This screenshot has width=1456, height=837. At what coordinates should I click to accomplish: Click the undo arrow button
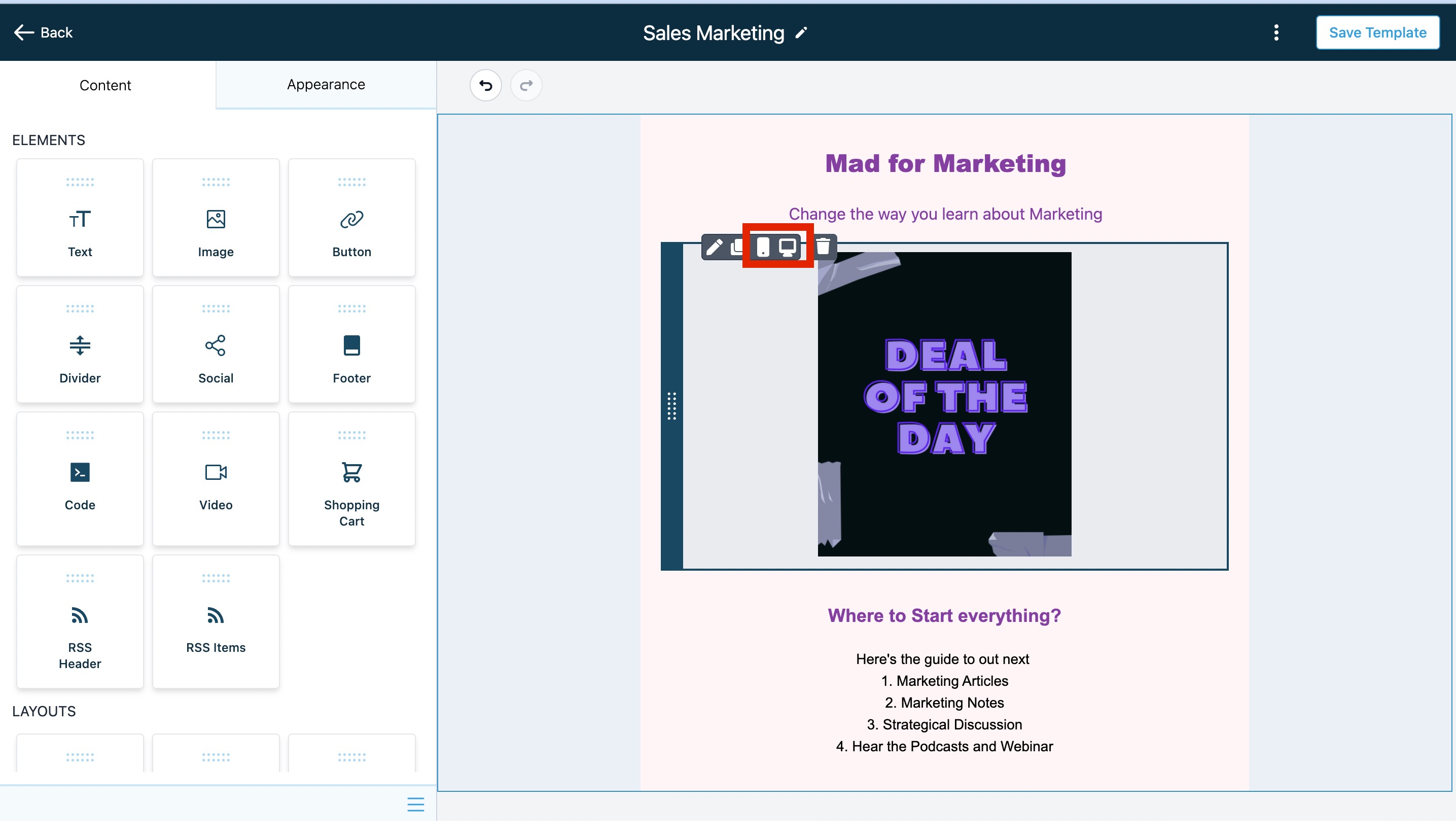pyautogui.click(x=485, y=86)
